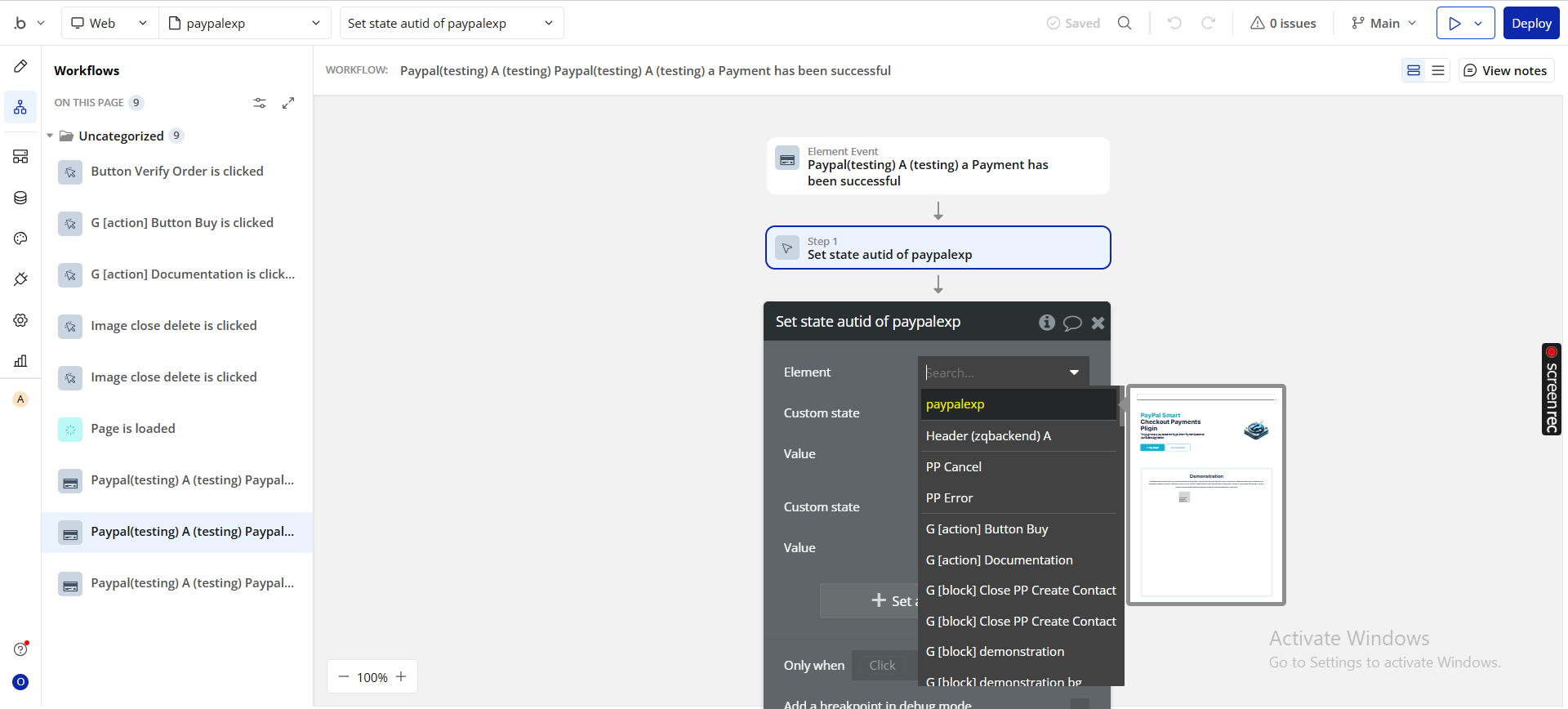The width and height of the screenshot is (1568, 709).
Task: Click the search magnifier in top bar
Action: [1125, 23]
